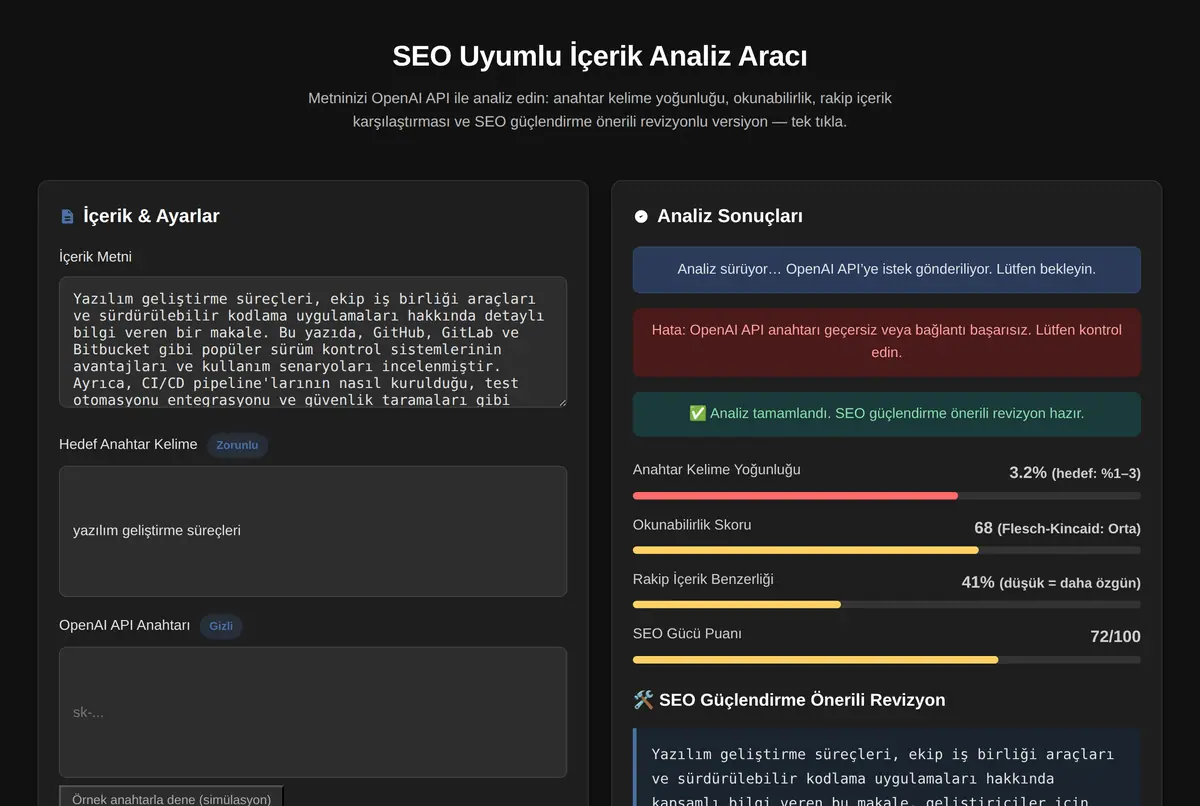Click the resize handle of the İçerik Metni textarea
The image size is (1200, 806).
pyautogui.click(x=561, y=401)
